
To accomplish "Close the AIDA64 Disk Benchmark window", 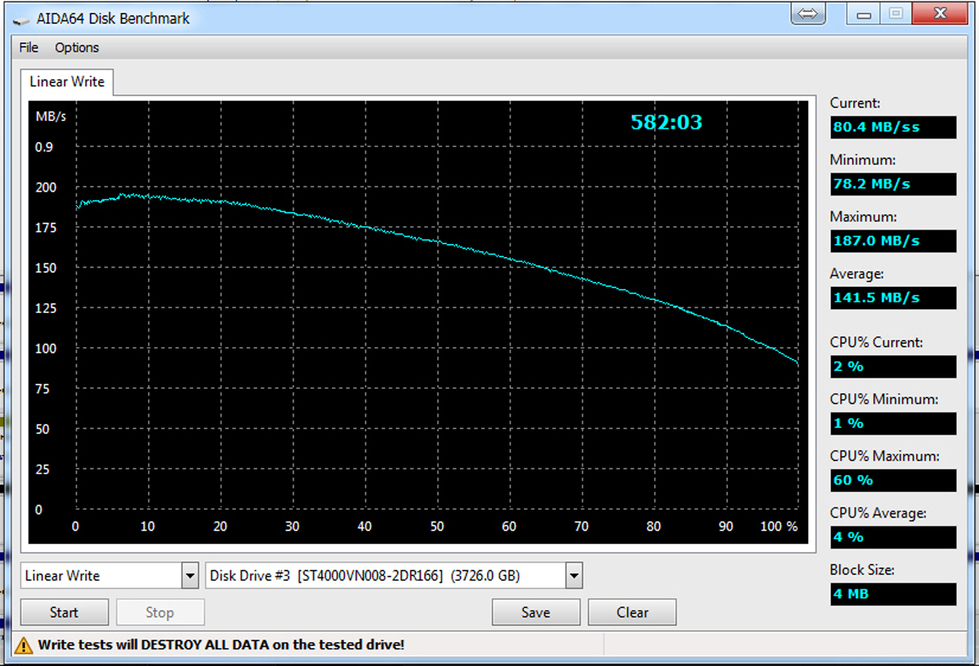I will pos(940,14).
